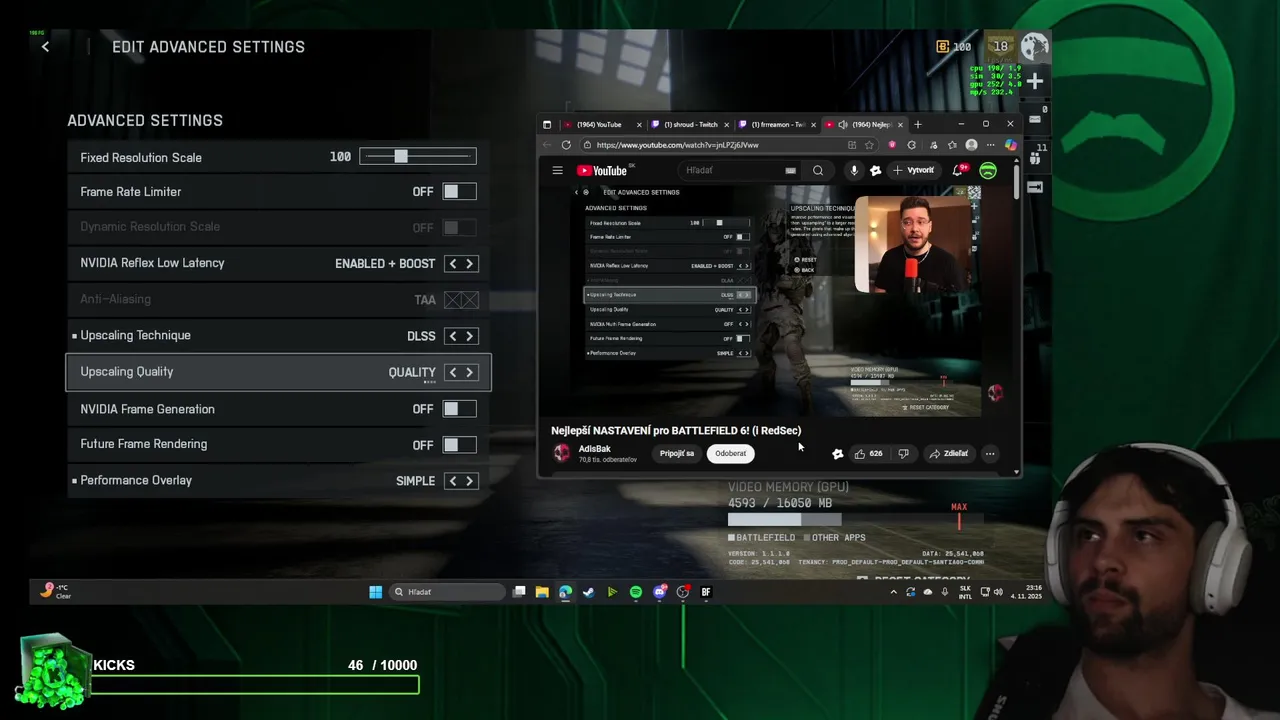Open the new browser tab with plus
The height and width of the screenshot is (720, 1280).
tap(918, 125)
